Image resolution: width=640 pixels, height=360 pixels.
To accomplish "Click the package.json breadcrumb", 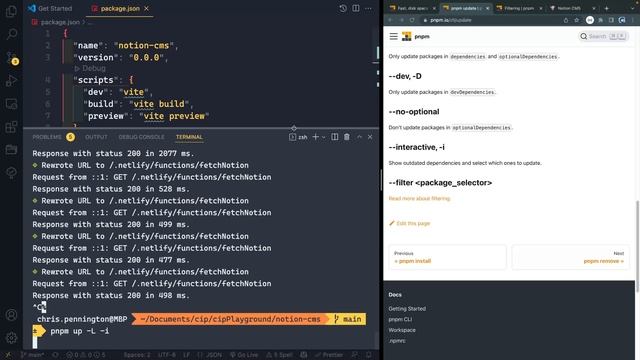I will [56, 22].
